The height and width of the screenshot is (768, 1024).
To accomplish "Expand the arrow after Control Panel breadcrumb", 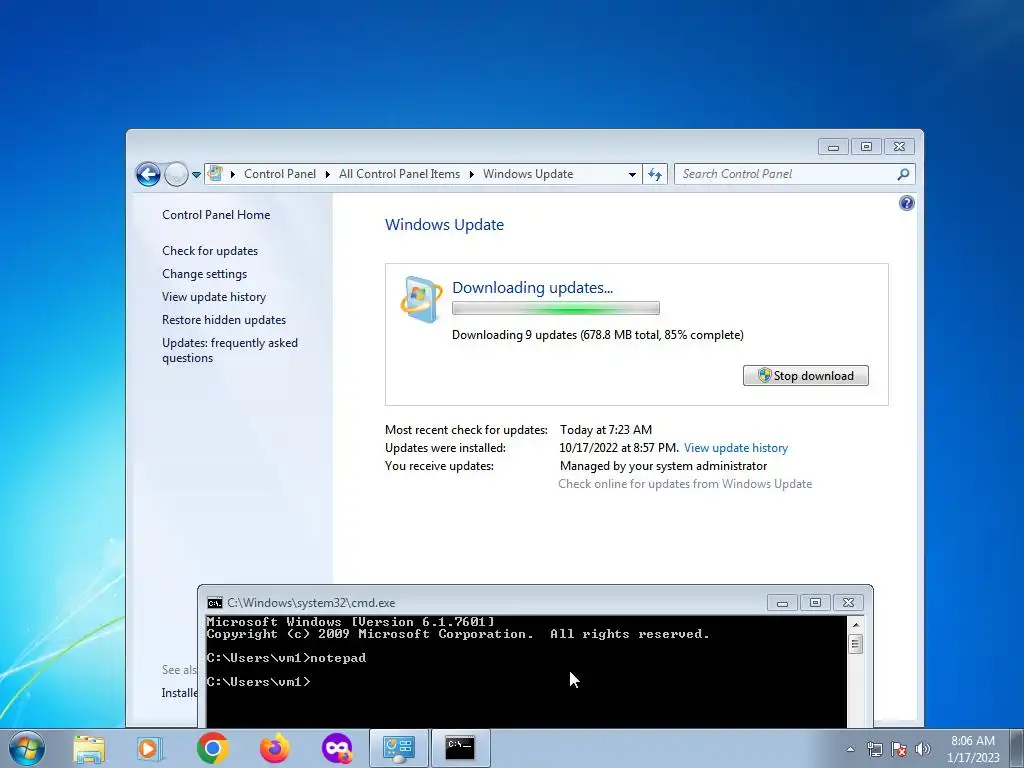I will click(328, 174).
